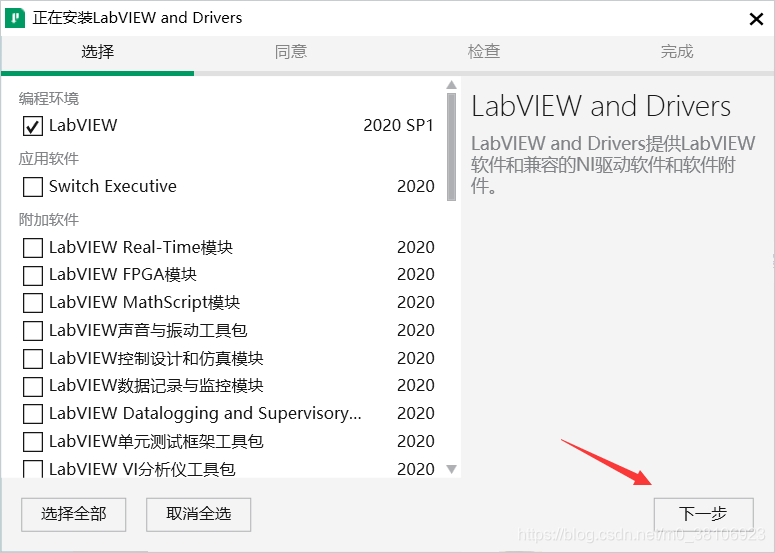Uncheck the LabVIEW 2020 SP1 checkbox
The width and height of the screenshot is (775, 553).
tap(33, 126)
